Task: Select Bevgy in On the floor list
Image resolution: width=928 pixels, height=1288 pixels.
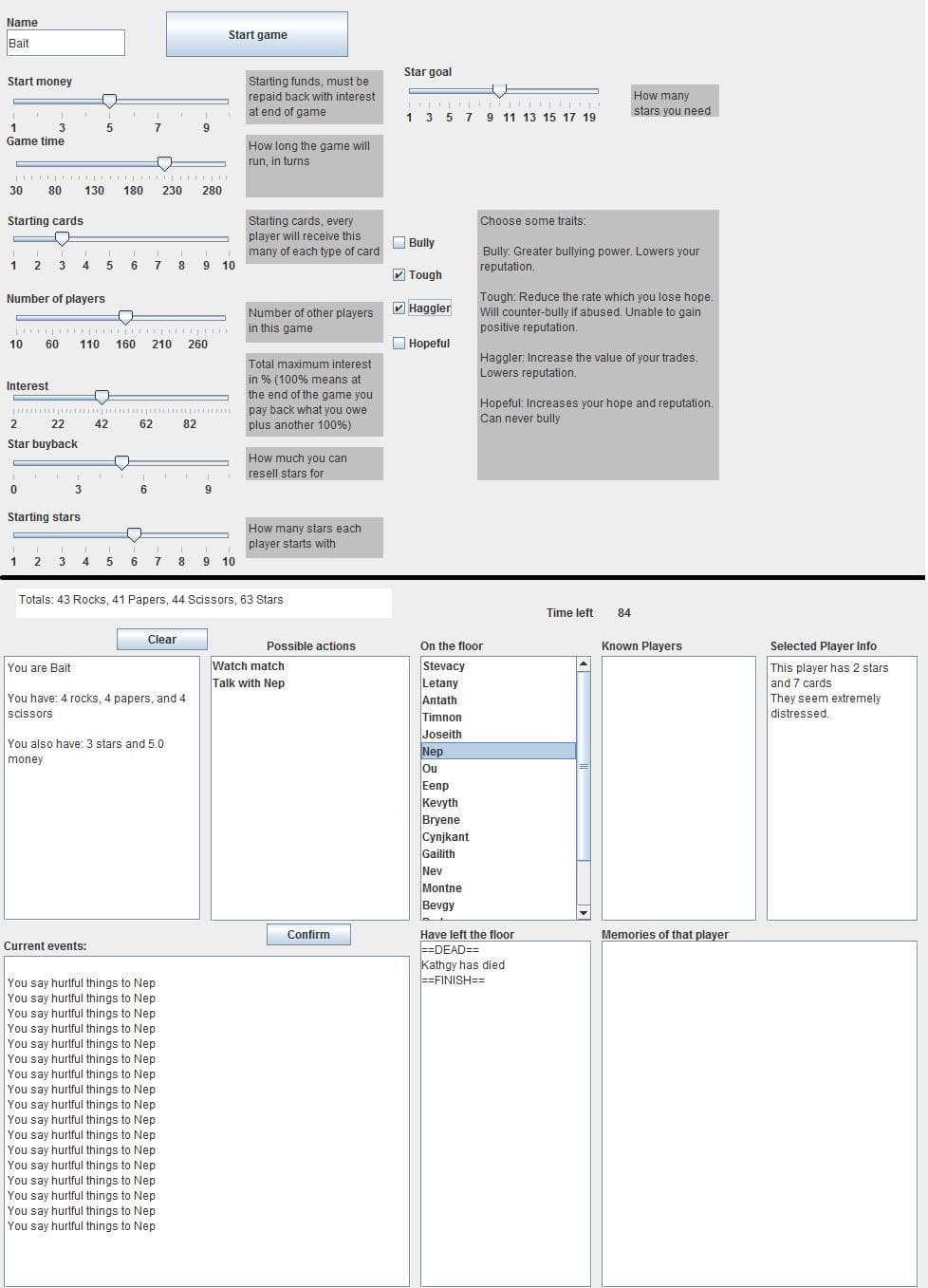Action: click(498, 905)
